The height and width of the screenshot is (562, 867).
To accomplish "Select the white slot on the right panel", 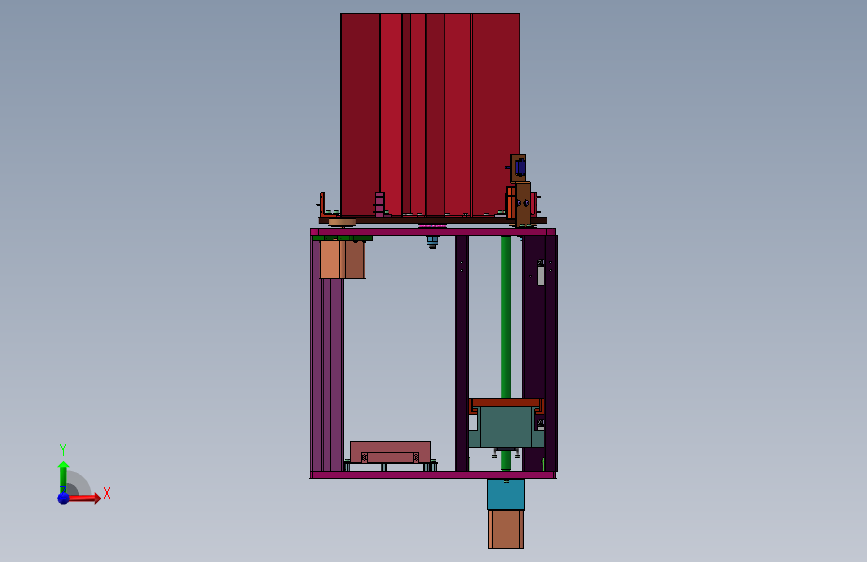I will [x=541, y=275].
